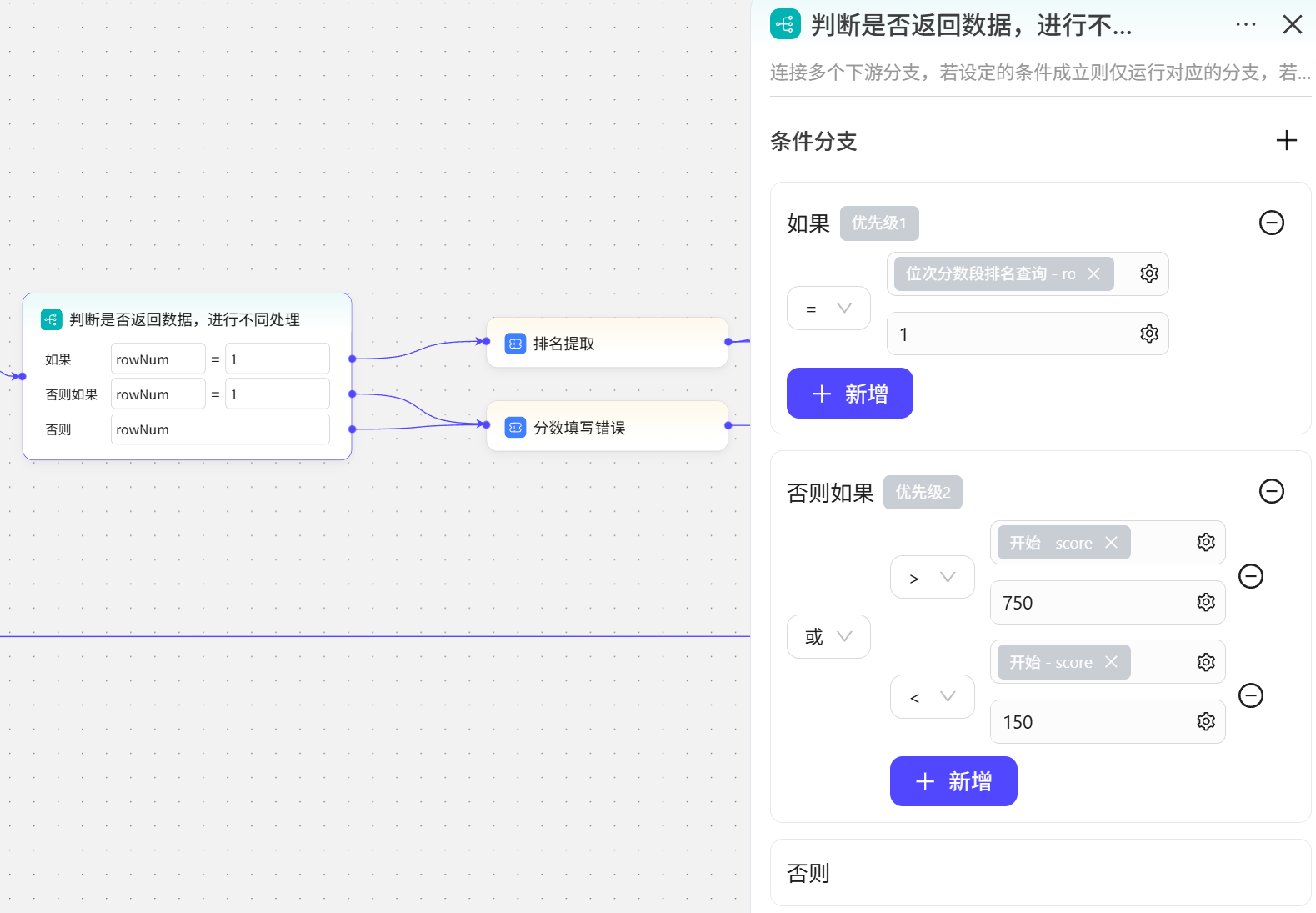This screenshot has height=913, width=1316.
Task: Open settings gear for value 750
Action: point(1205,602)
